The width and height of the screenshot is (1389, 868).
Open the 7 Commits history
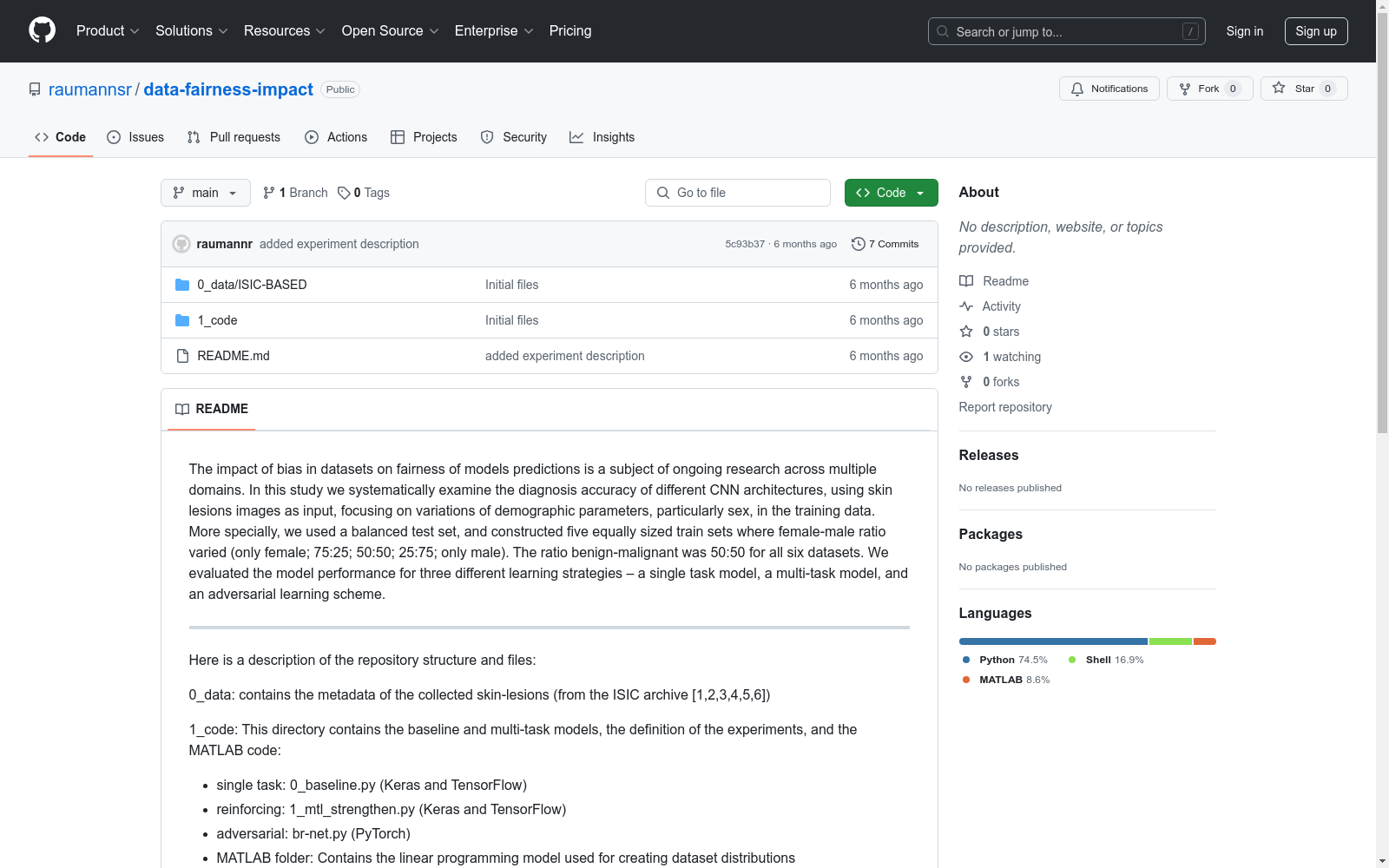(885, 244)
